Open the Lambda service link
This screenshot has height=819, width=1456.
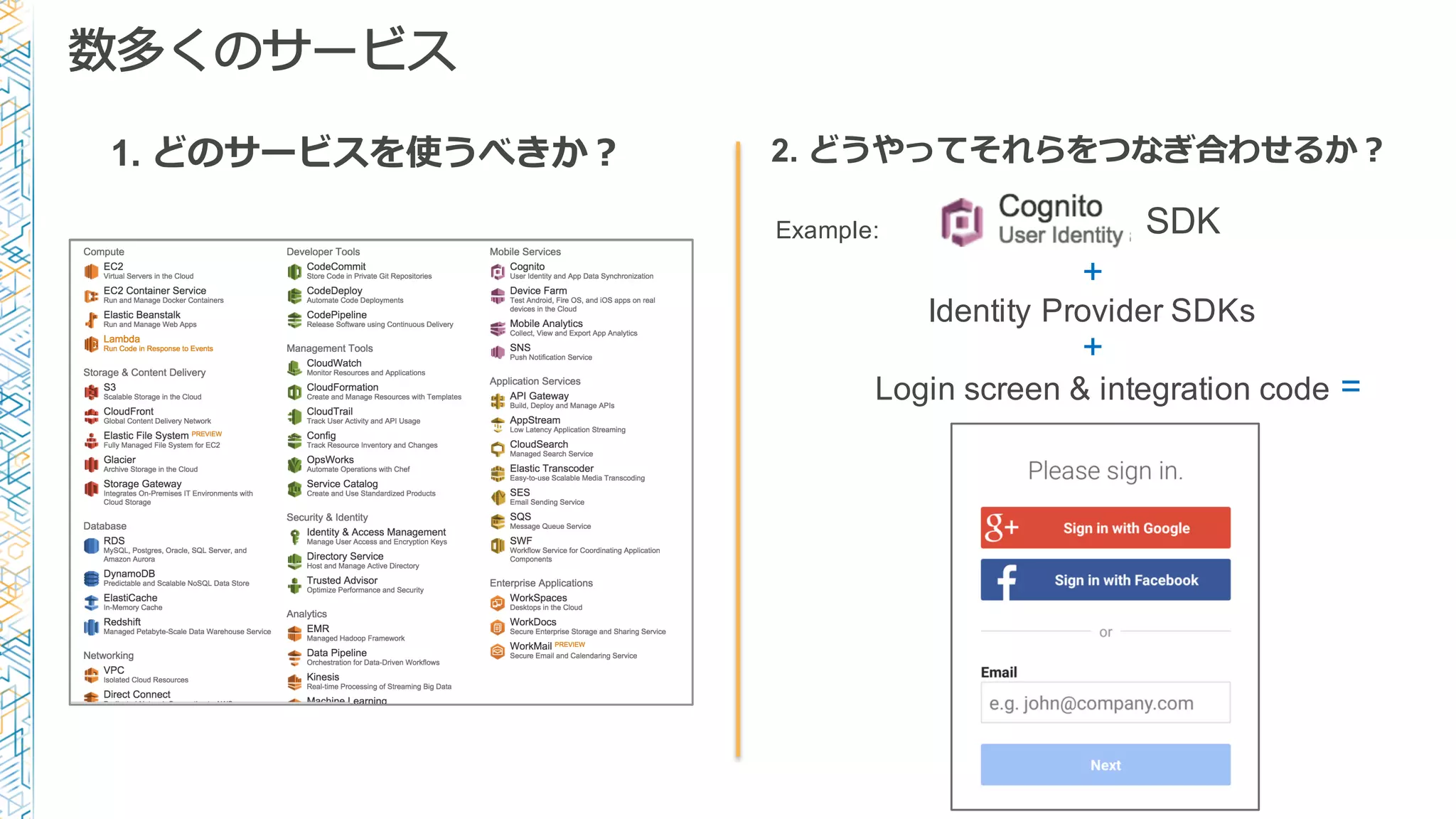[x=122, y=339]
